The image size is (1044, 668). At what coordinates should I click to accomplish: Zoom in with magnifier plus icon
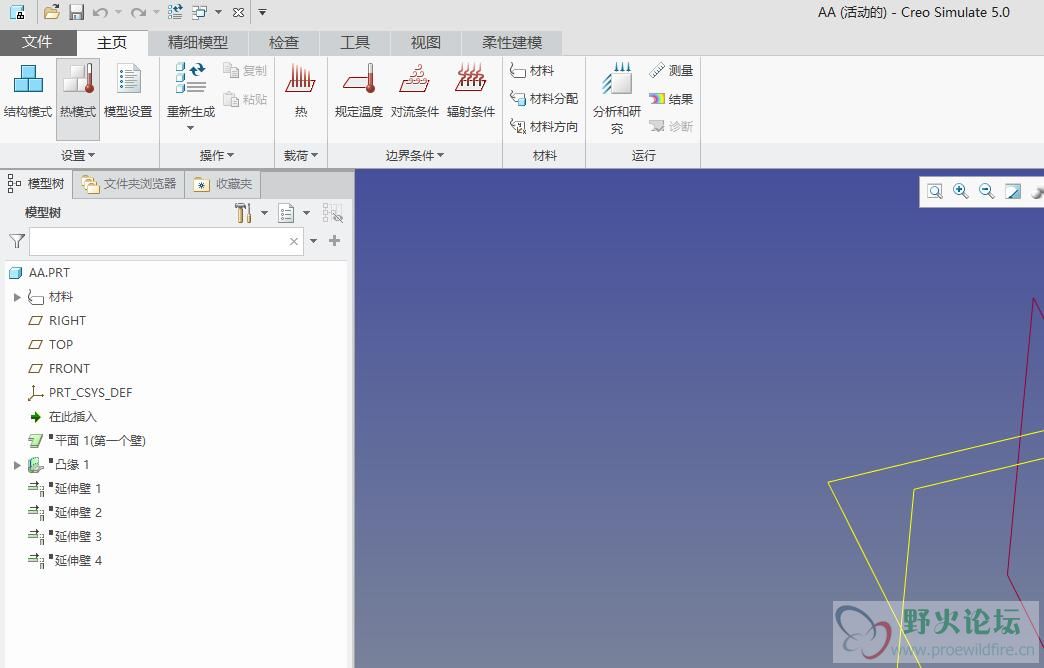[x=961, y=192]
